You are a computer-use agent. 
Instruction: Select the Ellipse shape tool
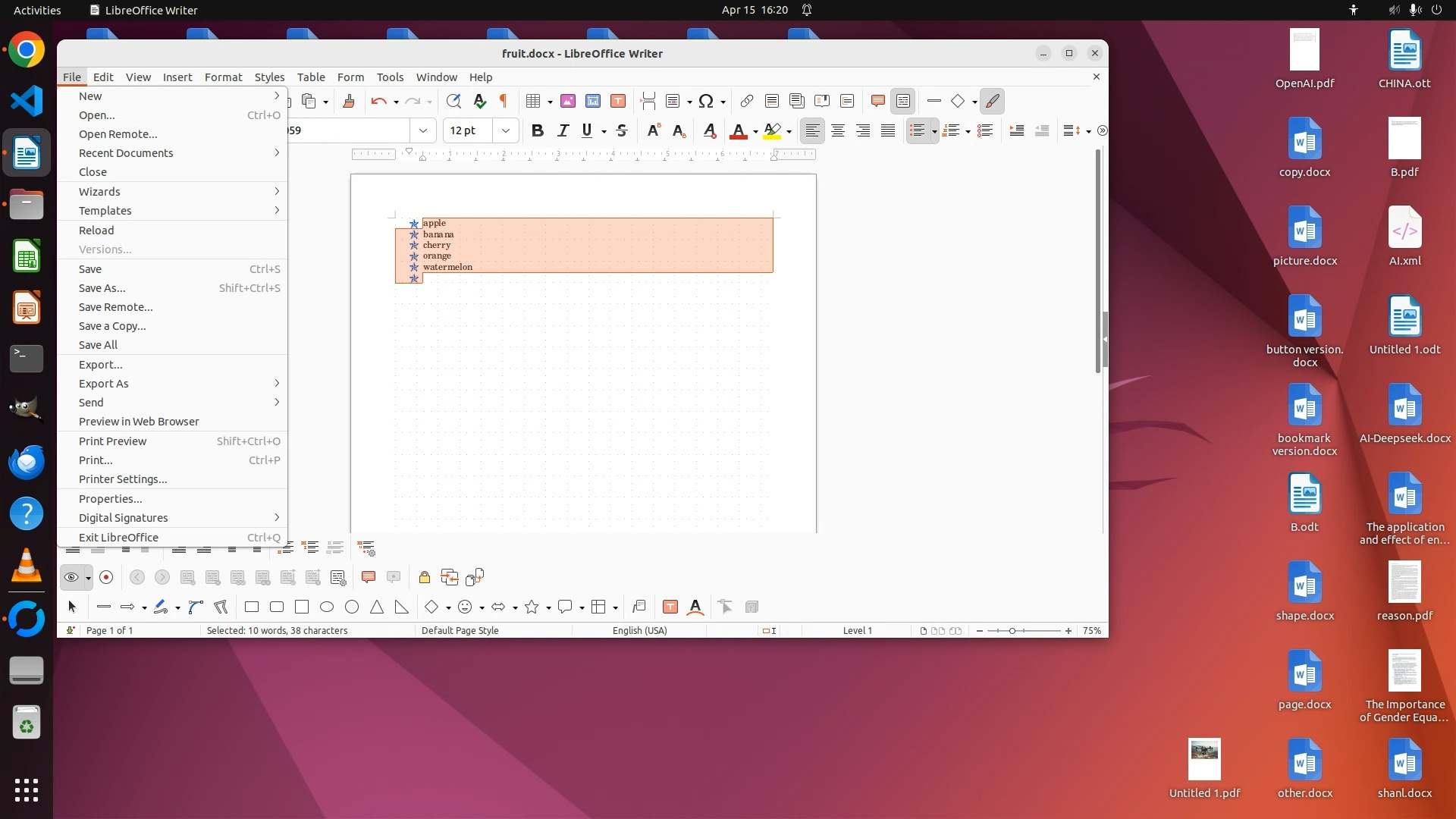click(x=327, y=607)
